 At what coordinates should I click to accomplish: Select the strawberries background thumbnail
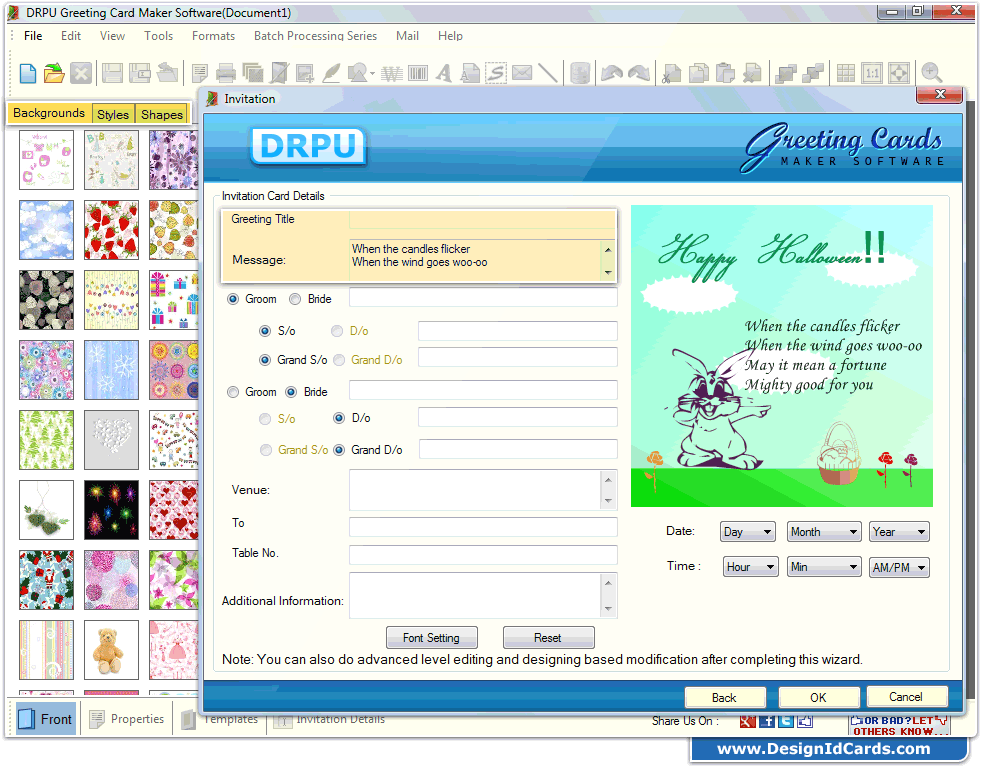[x=111, y=230]
